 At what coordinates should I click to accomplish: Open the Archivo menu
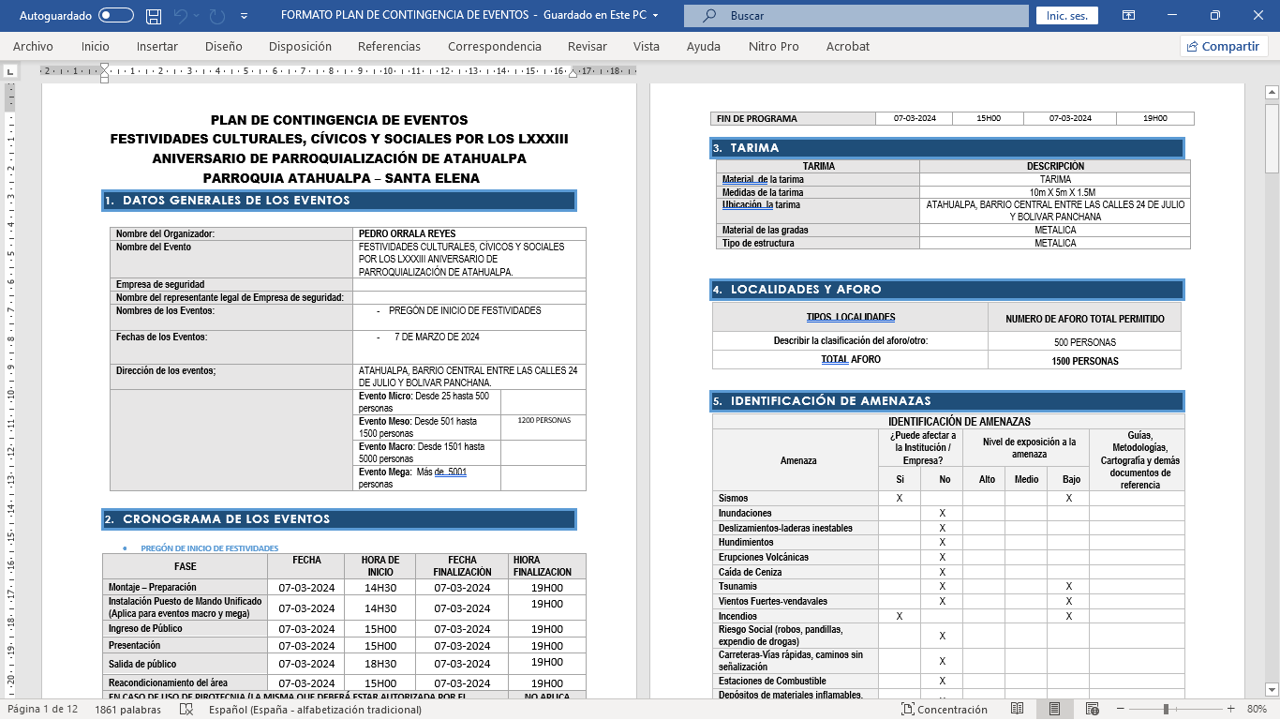[33, 46]
